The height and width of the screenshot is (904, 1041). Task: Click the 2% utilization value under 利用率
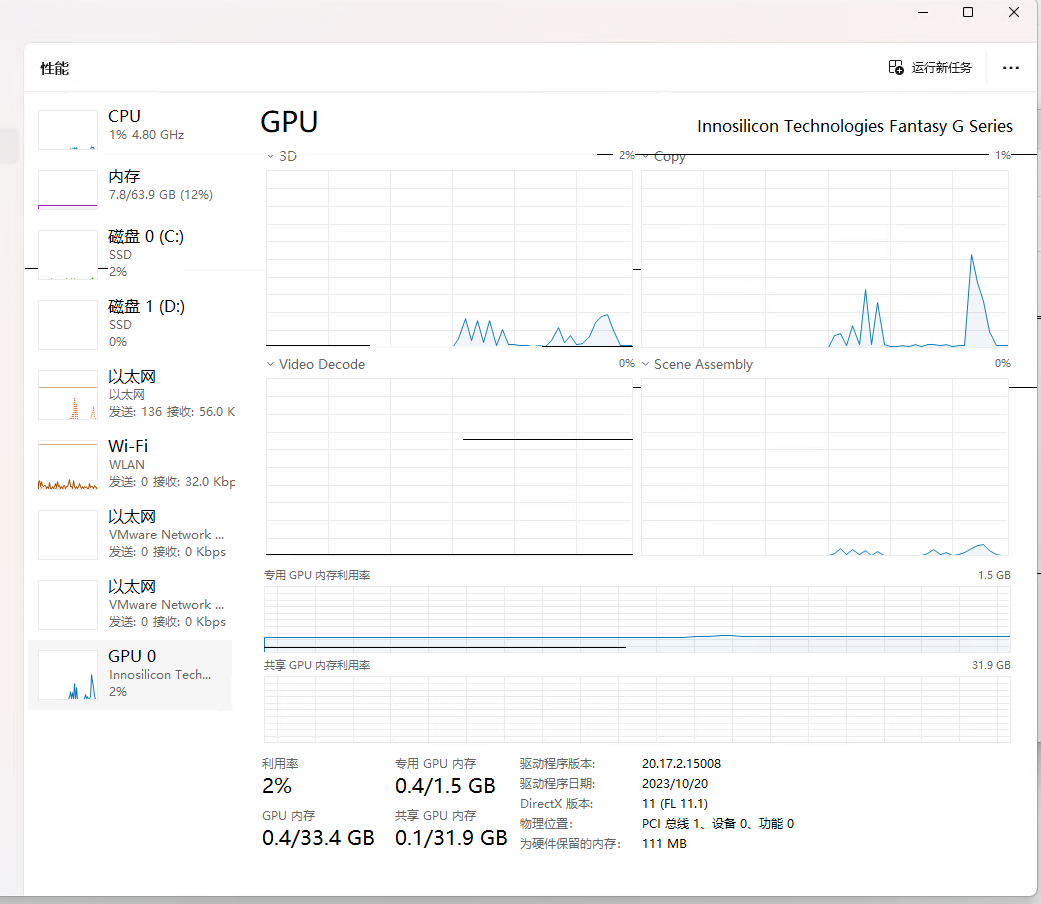point(277,786)
